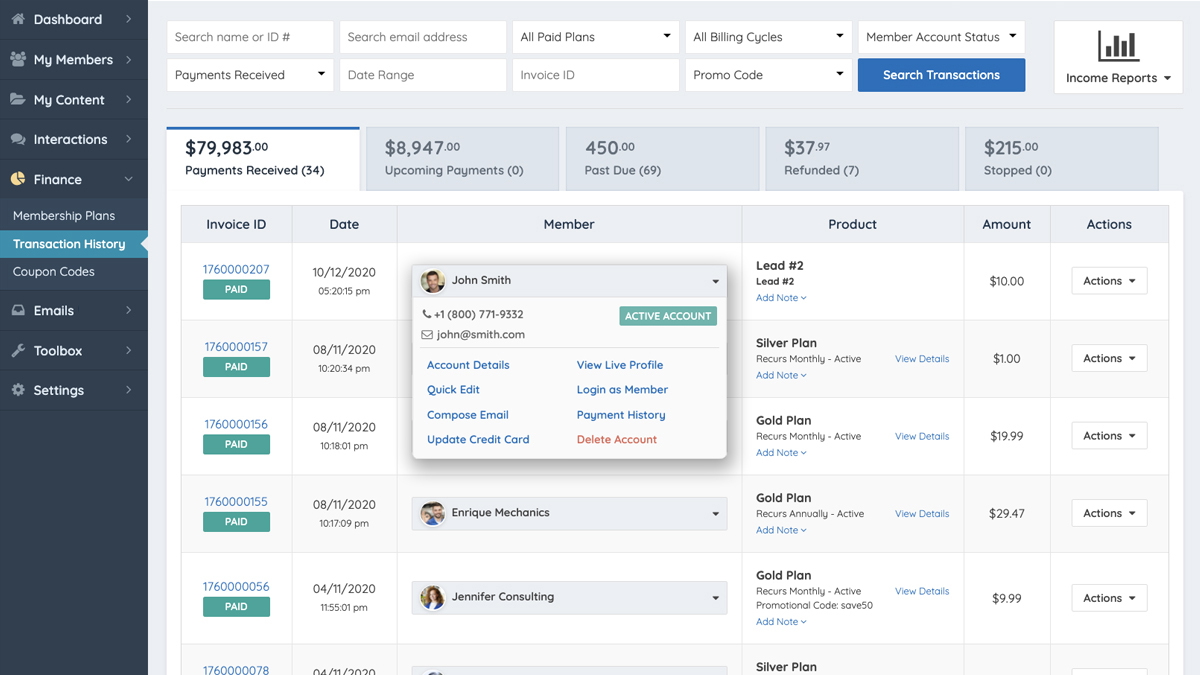Click the My Members people icon
1200x675 pixels.
click(18, 59)
